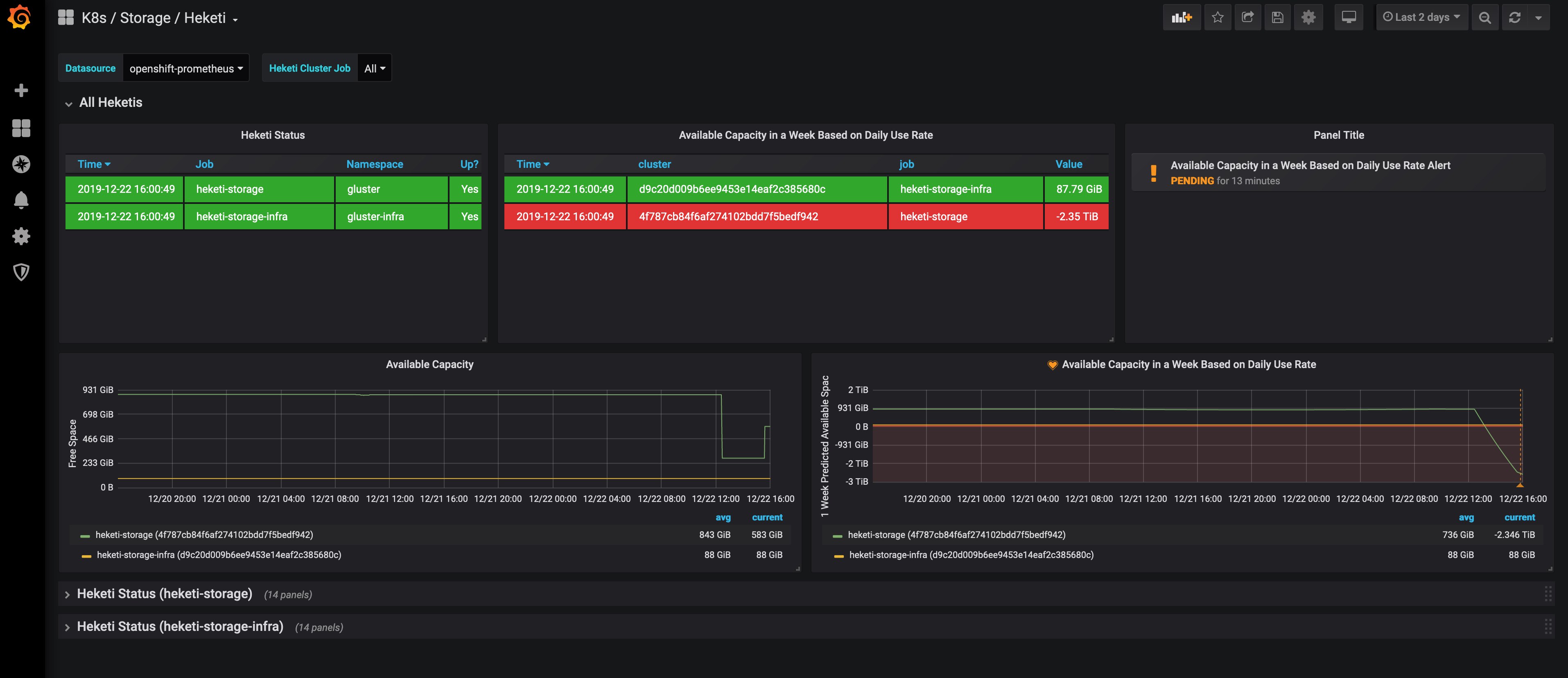Open dashboard settings gear in top bar
The height and width of the screenshot is (678, 1568).
[1308, 18]
